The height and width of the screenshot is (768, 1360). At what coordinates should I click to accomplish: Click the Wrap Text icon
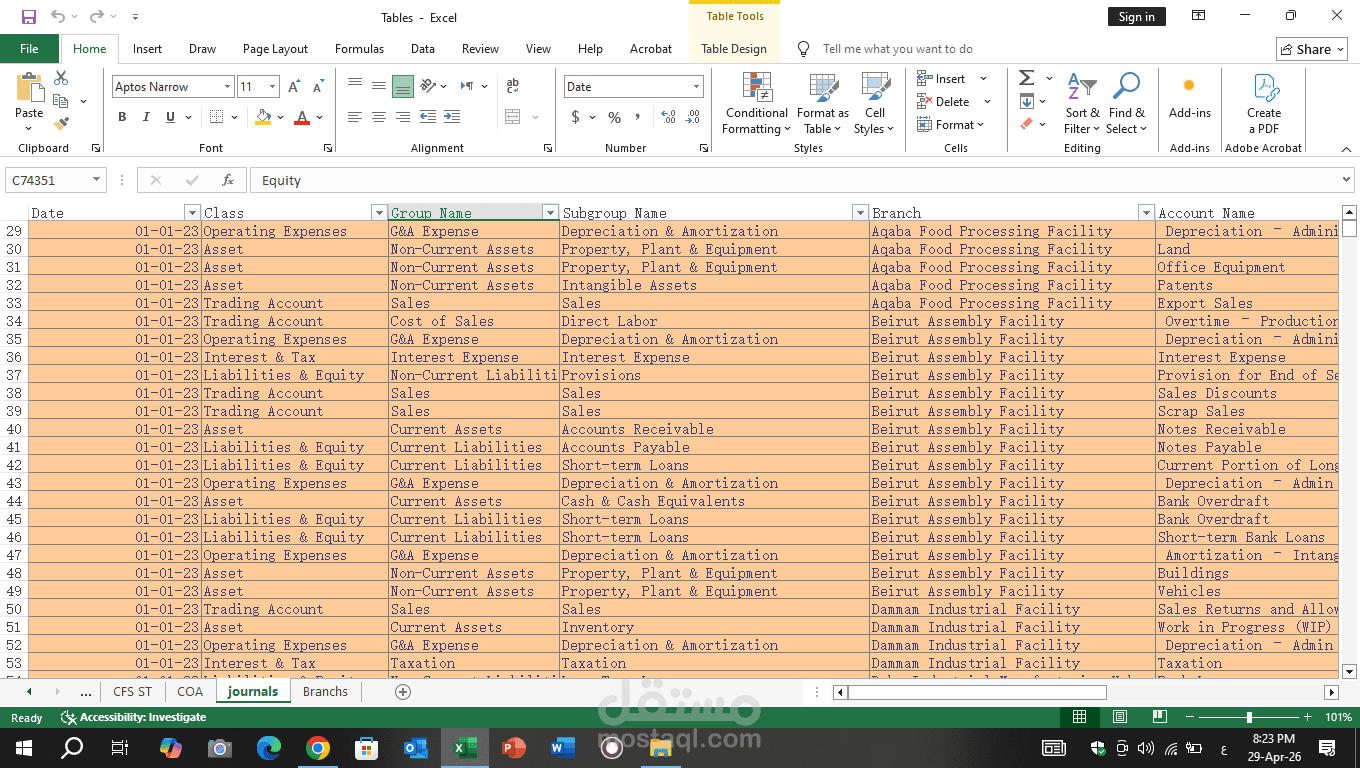(x=513, y=87)
